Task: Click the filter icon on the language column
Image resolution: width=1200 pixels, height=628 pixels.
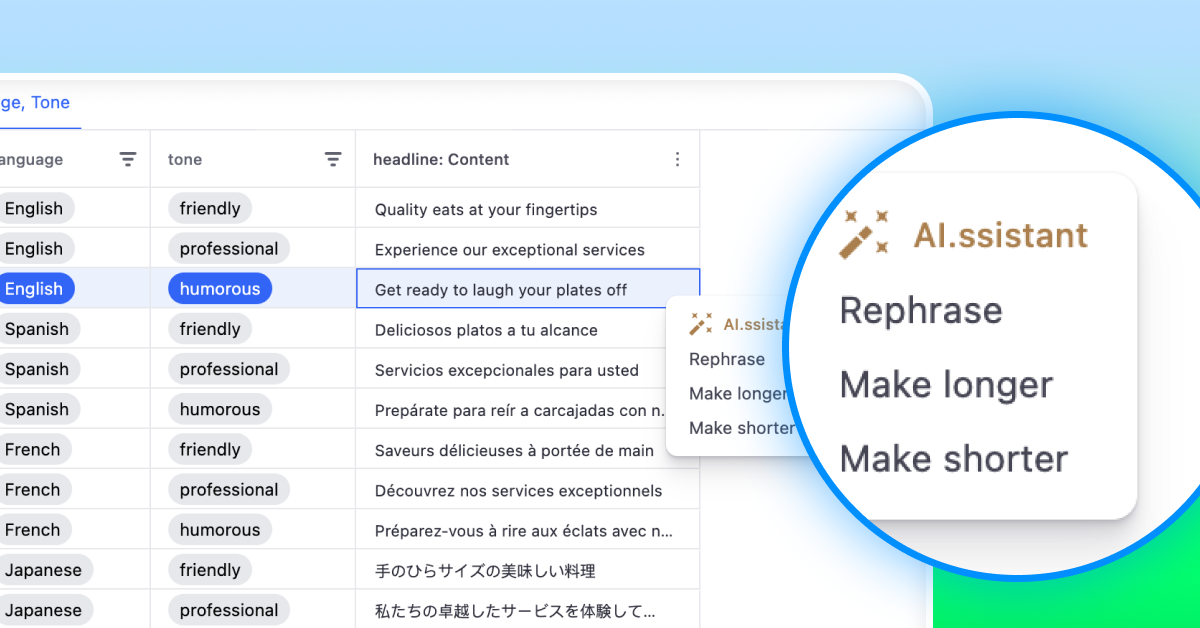Action: 127,159
